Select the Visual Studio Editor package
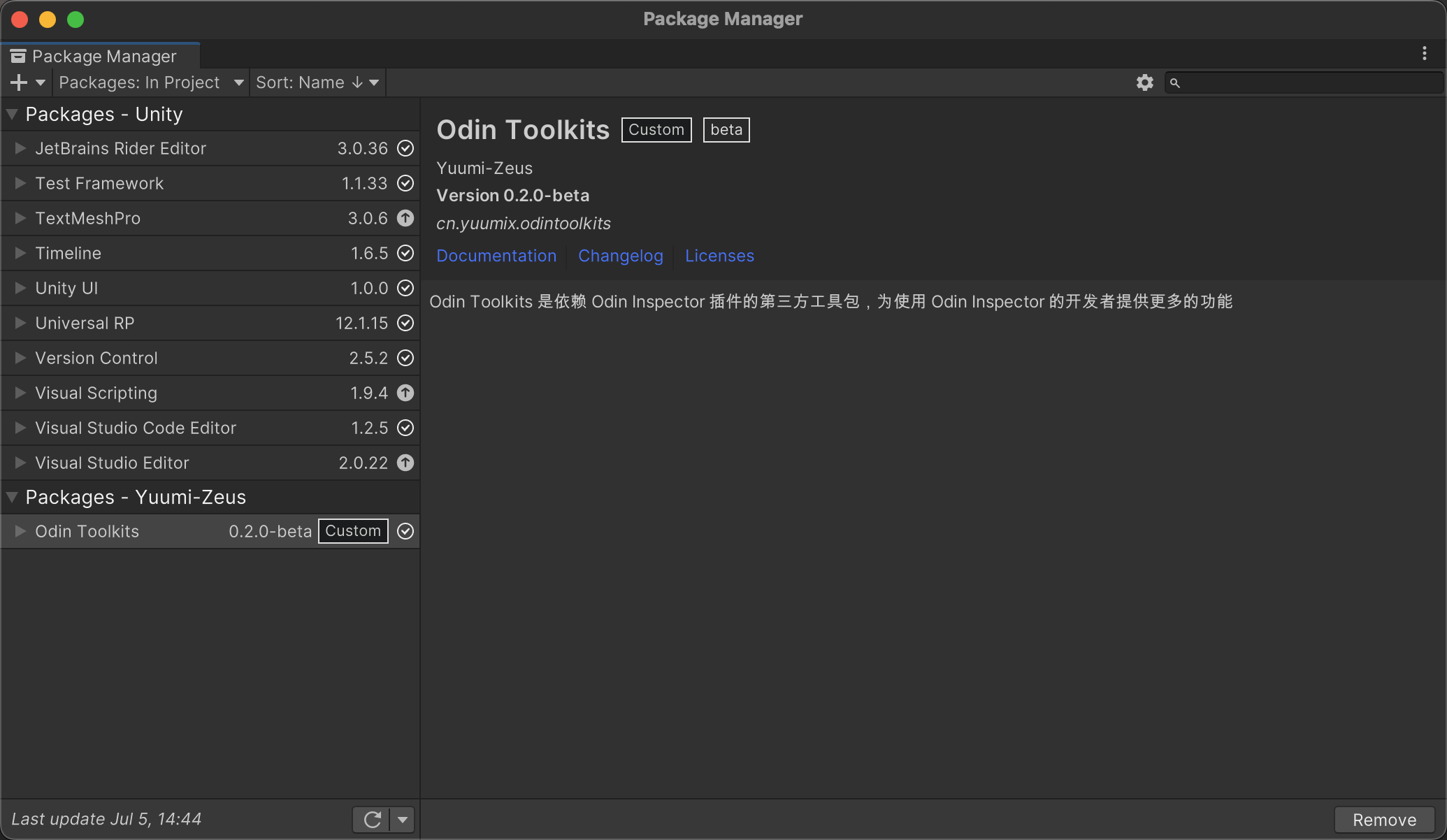The height and width of the screenshot is (840, 1447). pos(210,463)
